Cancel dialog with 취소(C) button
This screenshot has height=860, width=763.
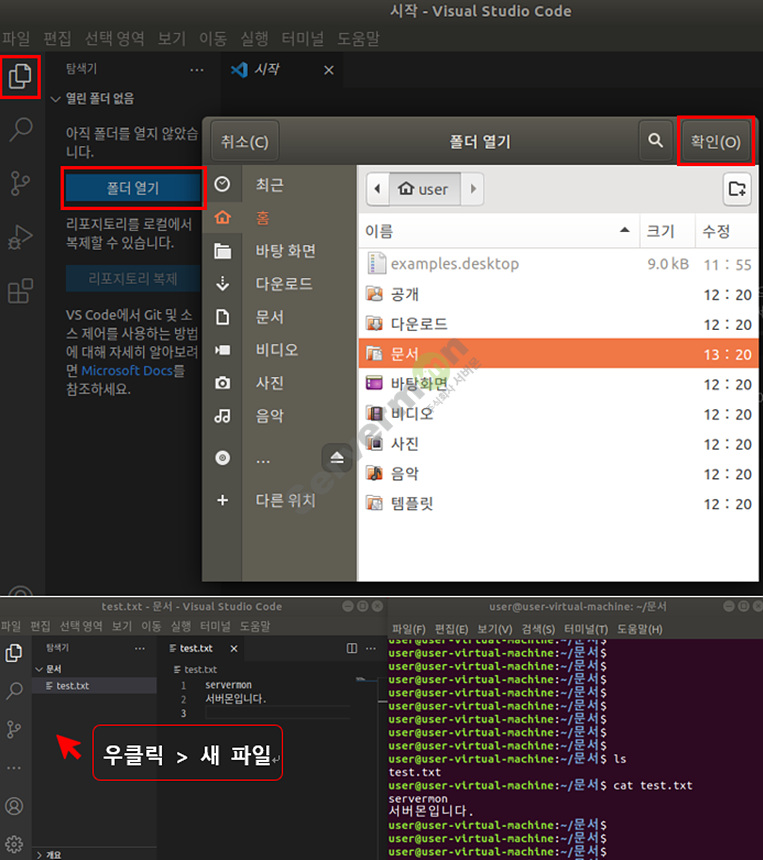(245, 142)
